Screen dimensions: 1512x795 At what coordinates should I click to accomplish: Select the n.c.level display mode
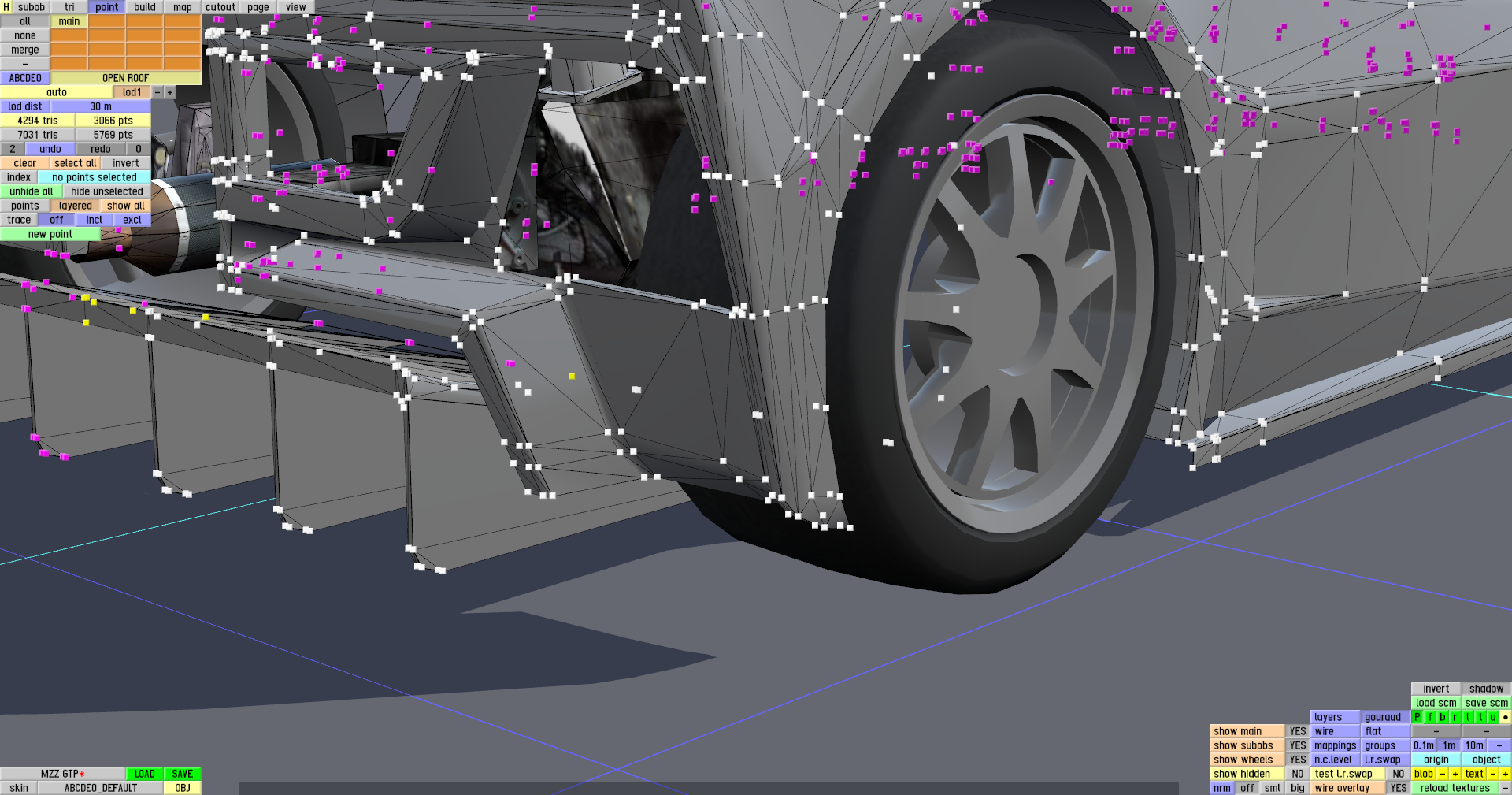click(x=1336, y=760)
